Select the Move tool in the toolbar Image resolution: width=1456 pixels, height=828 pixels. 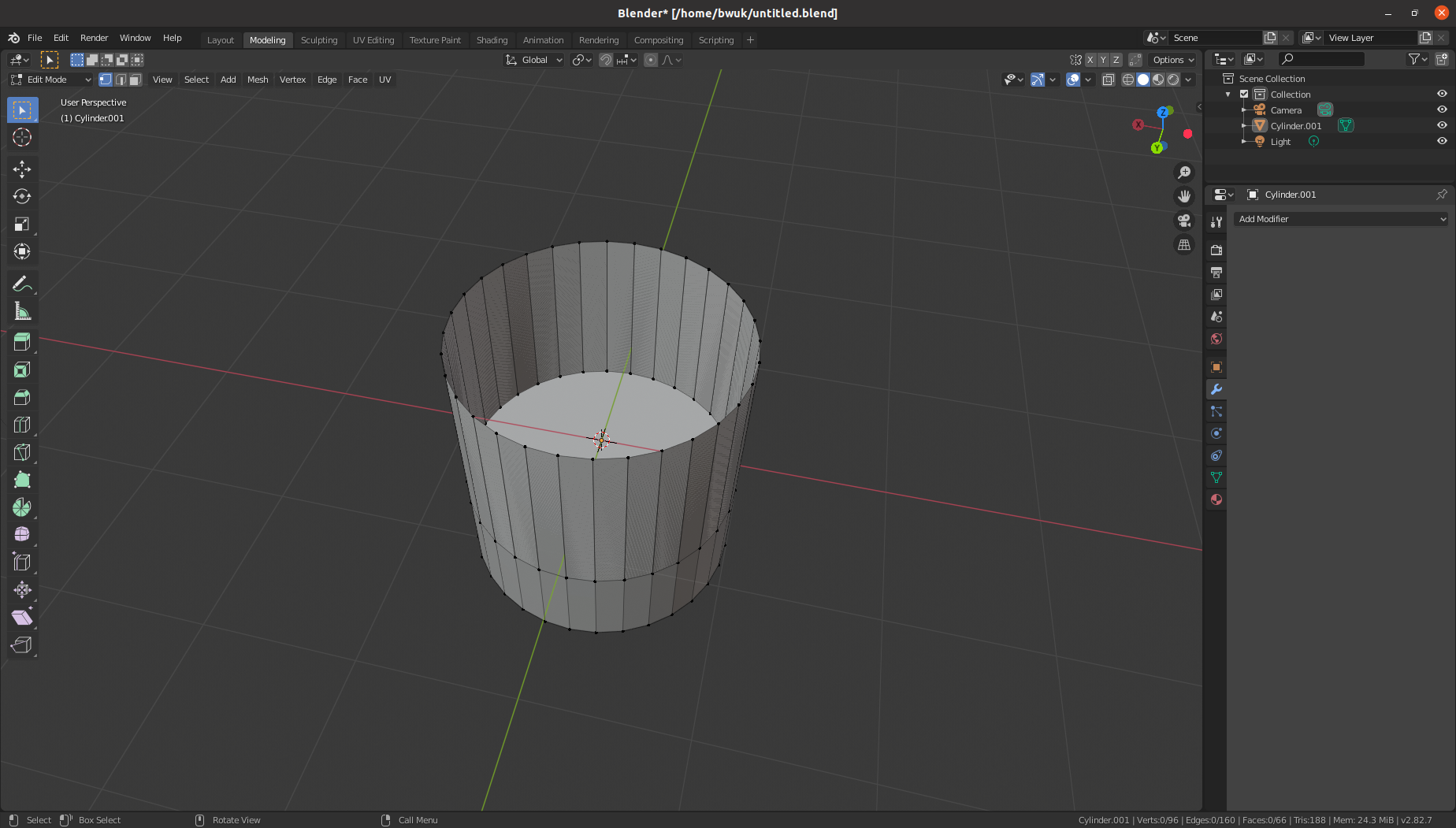[x=22, y=169]
